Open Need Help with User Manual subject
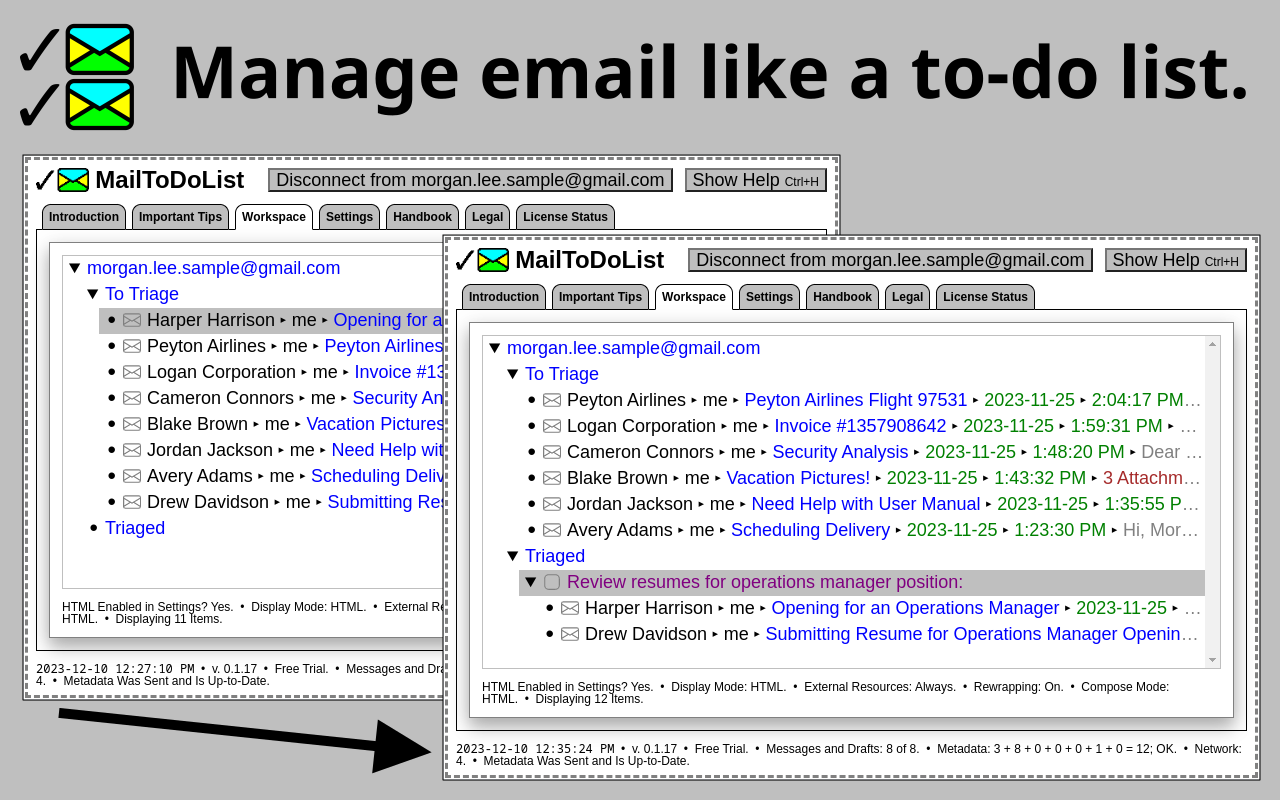 [866, 504]
